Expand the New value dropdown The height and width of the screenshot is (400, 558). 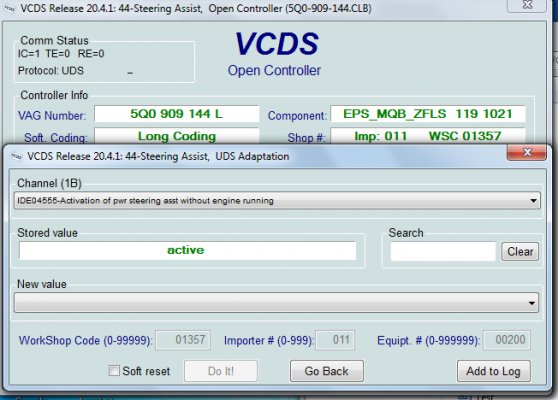pos(277,303)
